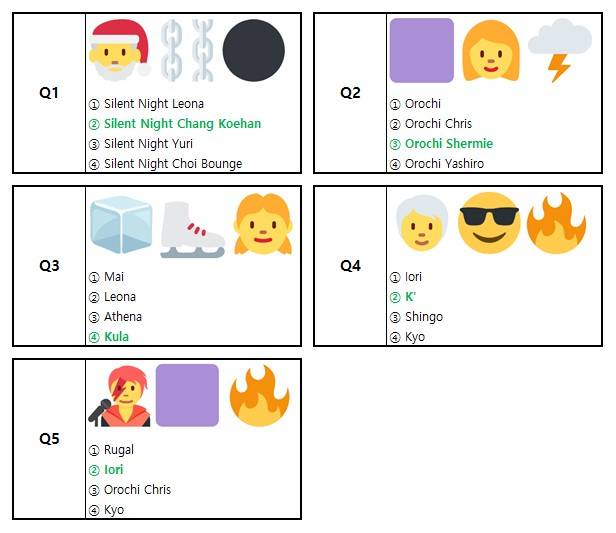Screen dimensions: 616x533
Task: Select answer Silent Night Chang Koehan
Action: tap(182, 124)
